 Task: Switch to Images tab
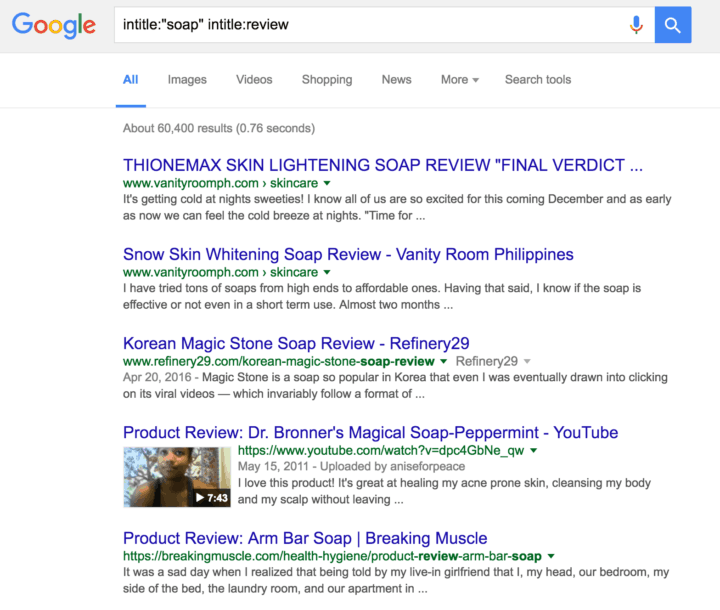coord(187,80)
